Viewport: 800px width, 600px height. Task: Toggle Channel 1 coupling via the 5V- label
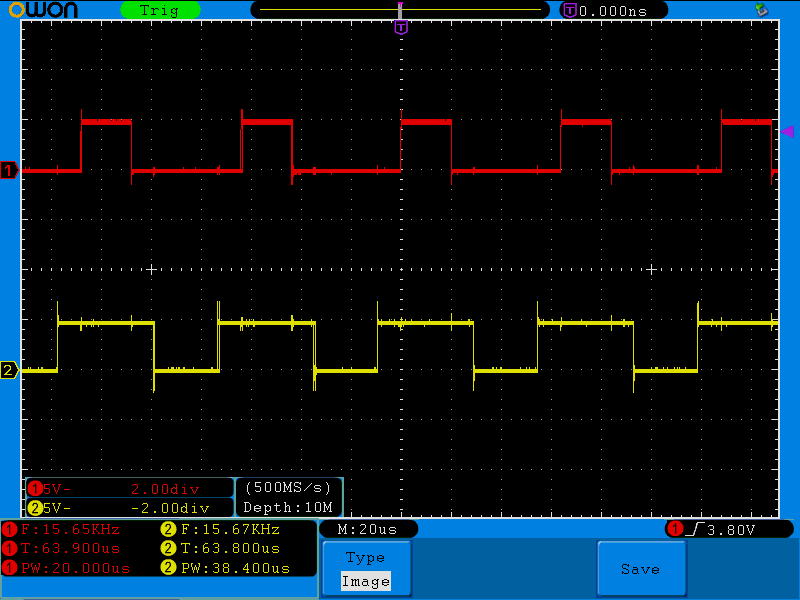[x=55, y=490]
